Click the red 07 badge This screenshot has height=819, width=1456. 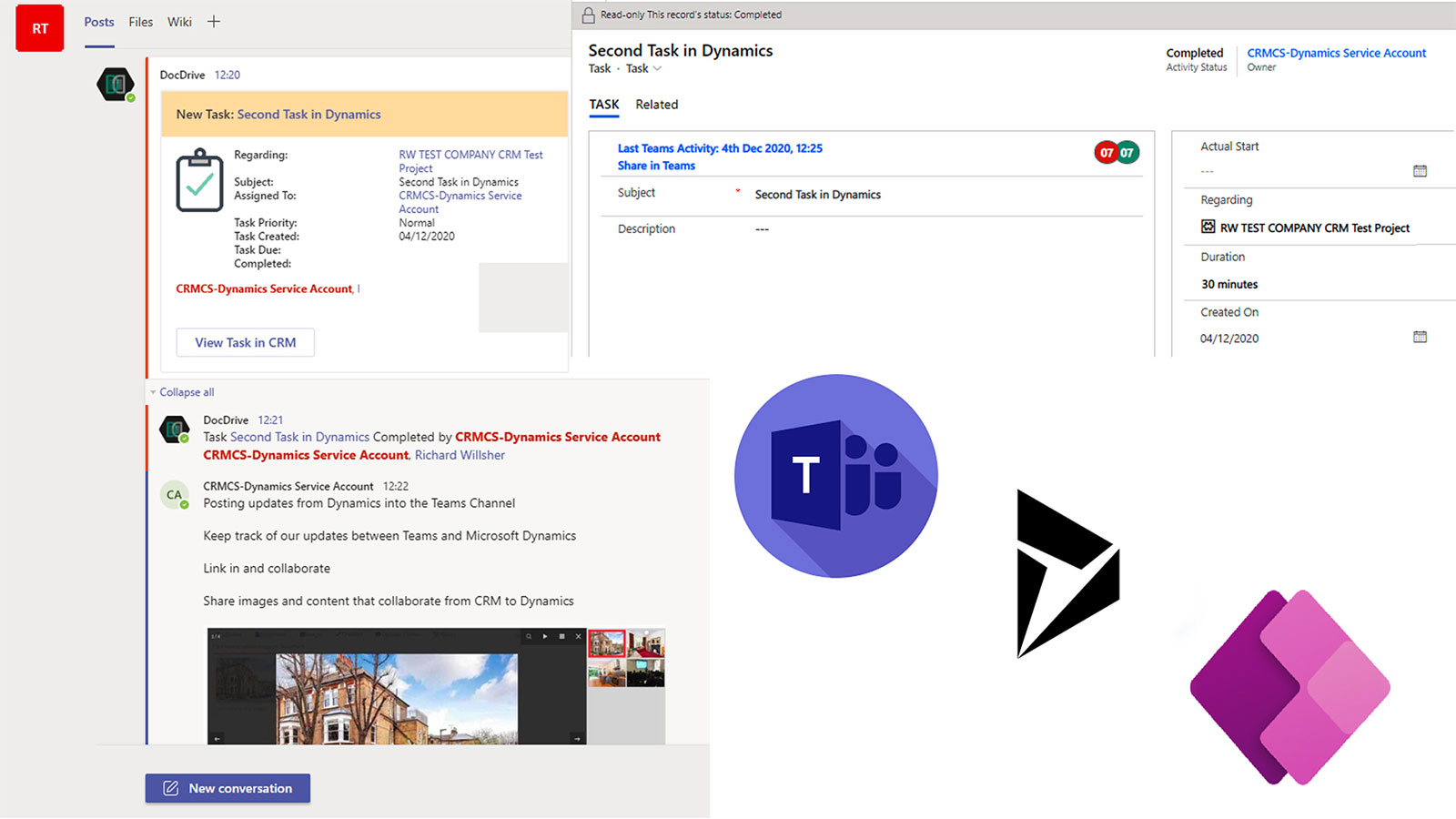[x=1106, y=153]
